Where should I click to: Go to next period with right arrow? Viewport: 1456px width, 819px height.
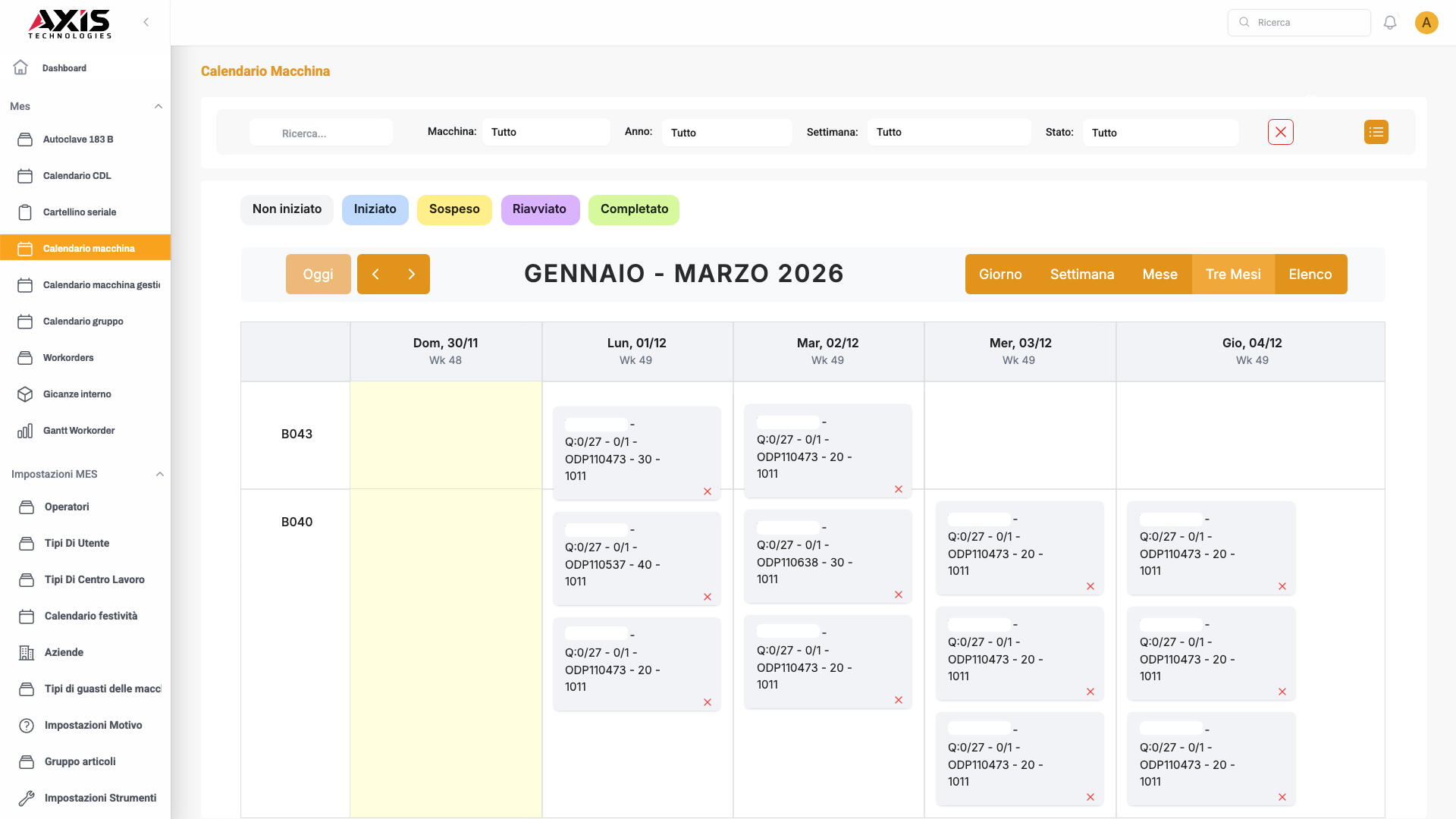(411, 275)
